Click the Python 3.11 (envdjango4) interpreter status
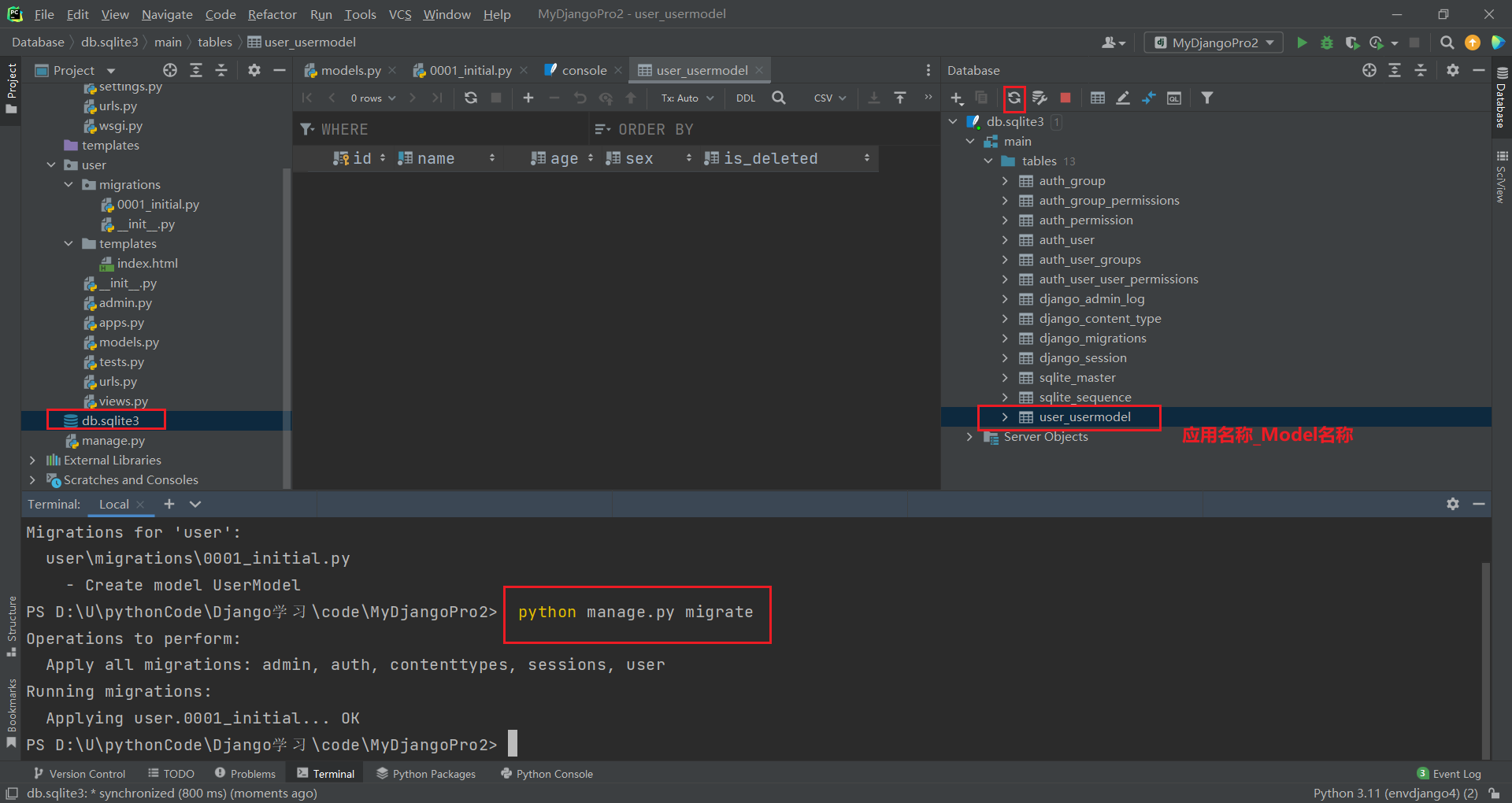1512x803 pixels. pos(1395,793)
